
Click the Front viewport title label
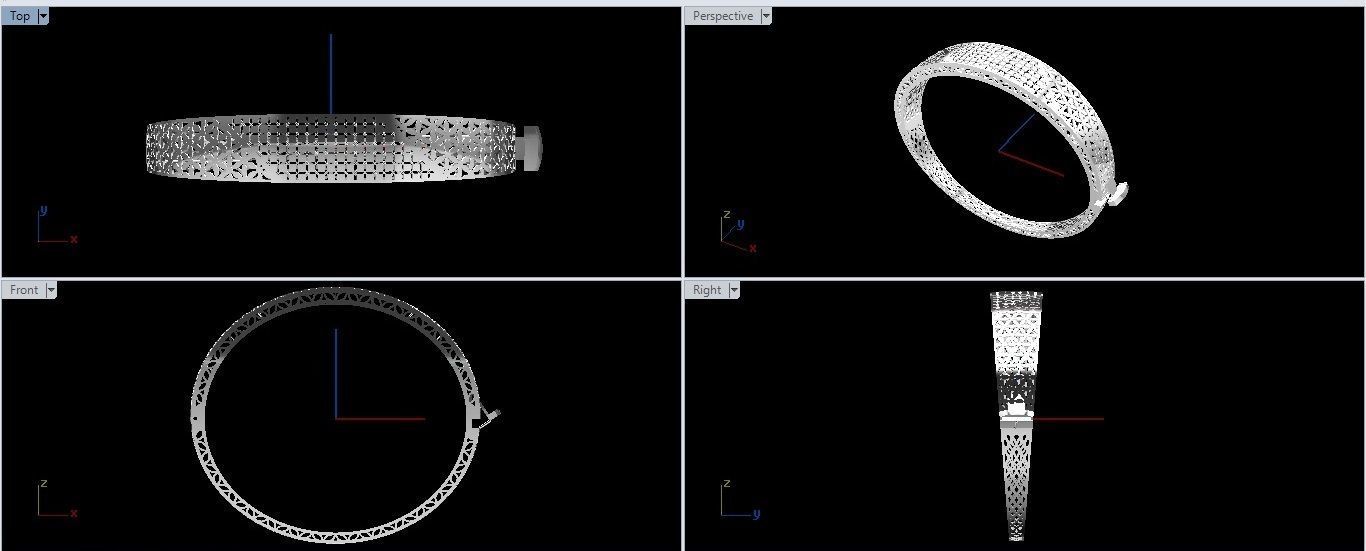click(24, 290)
